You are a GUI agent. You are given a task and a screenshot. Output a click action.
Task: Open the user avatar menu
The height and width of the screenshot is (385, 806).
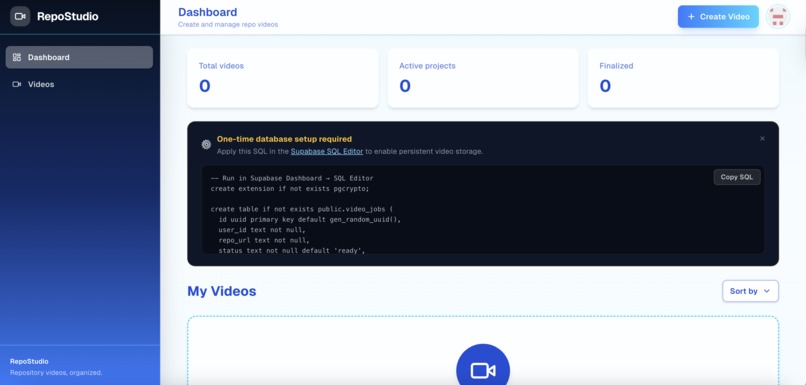coord(778,16)
